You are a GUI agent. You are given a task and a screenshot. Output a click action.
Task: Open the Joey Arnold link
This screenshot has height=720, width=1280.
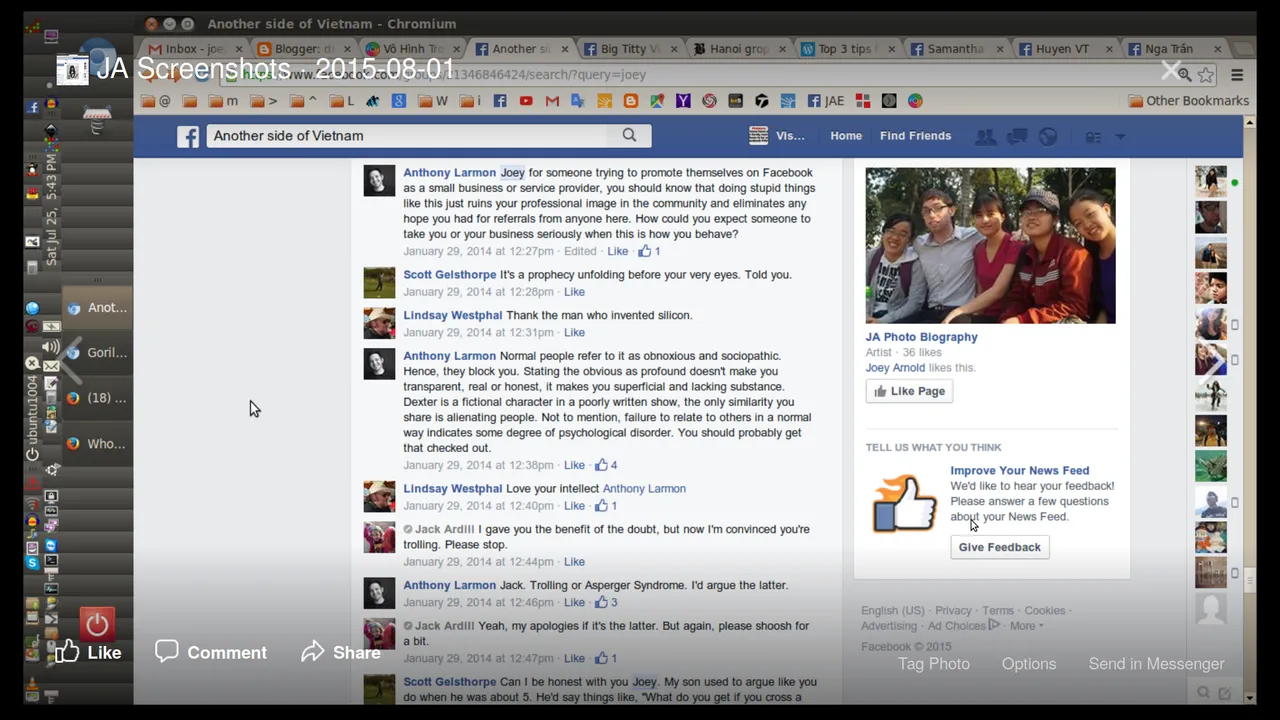pos(895,367)
